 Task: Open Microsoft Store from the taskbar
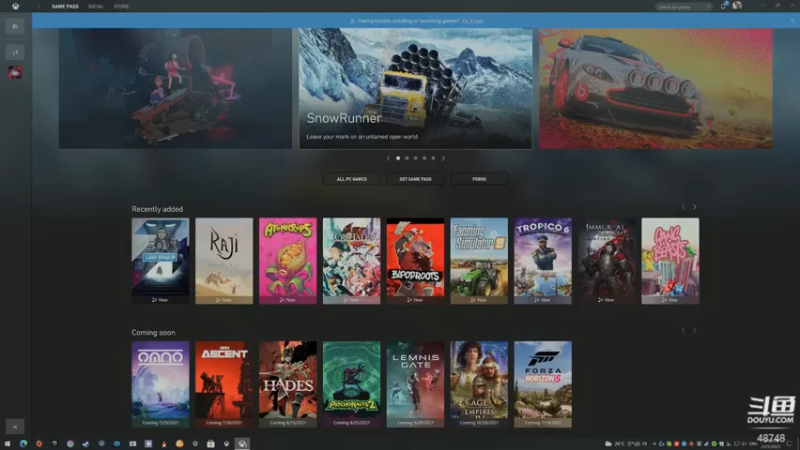coord(211,444)
